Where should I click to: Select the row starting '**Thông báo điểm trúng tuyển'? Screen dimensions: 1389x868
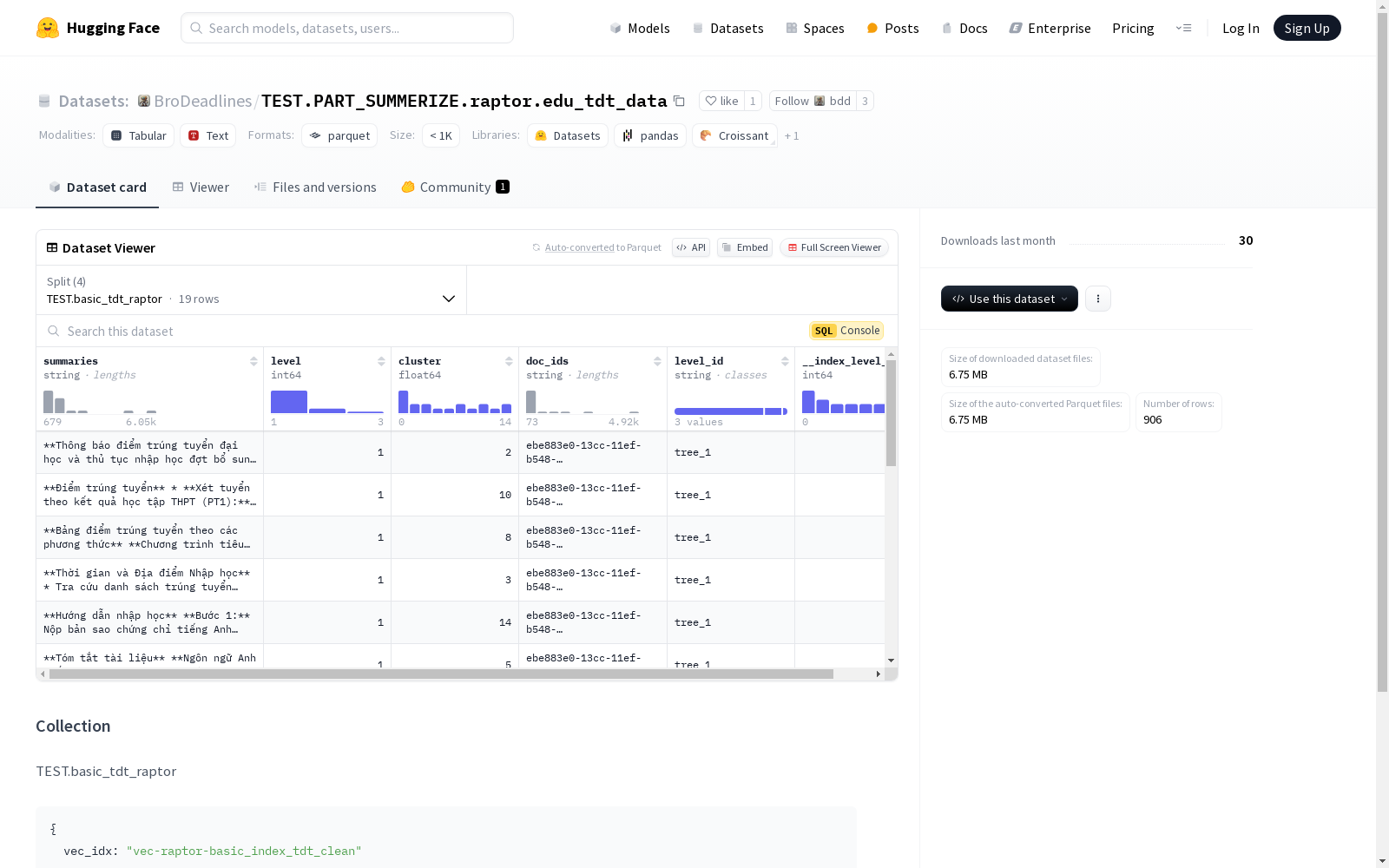tap(460, 452)
